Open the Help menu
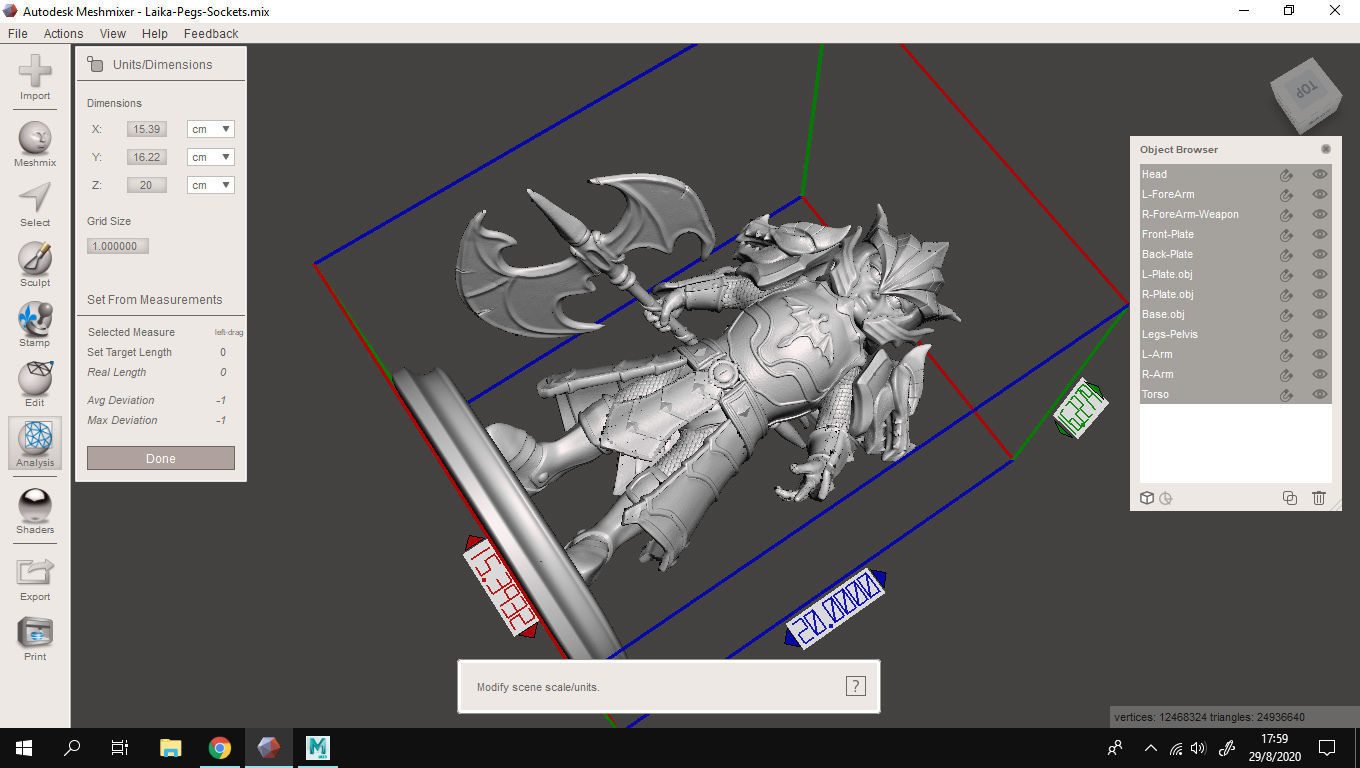The image size is (1360, 768). point(155,33)
